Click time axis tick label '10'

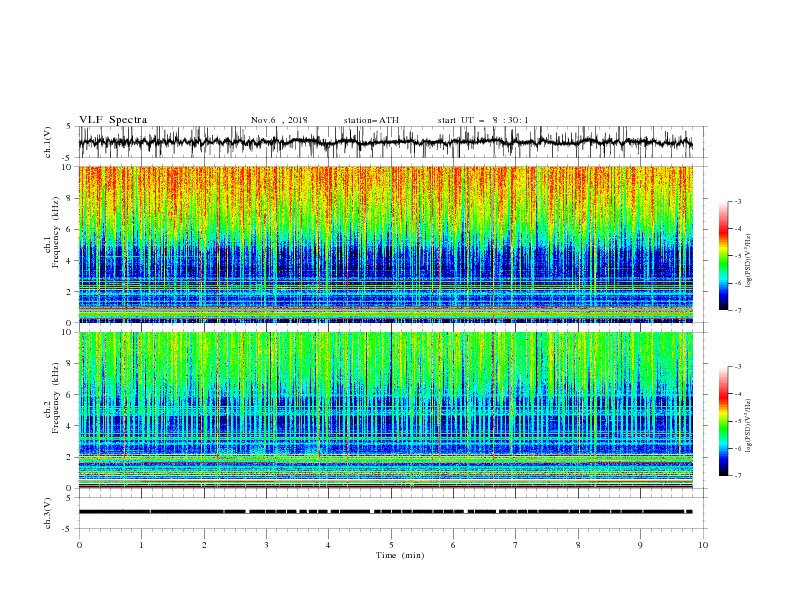(x=703, y=545)
